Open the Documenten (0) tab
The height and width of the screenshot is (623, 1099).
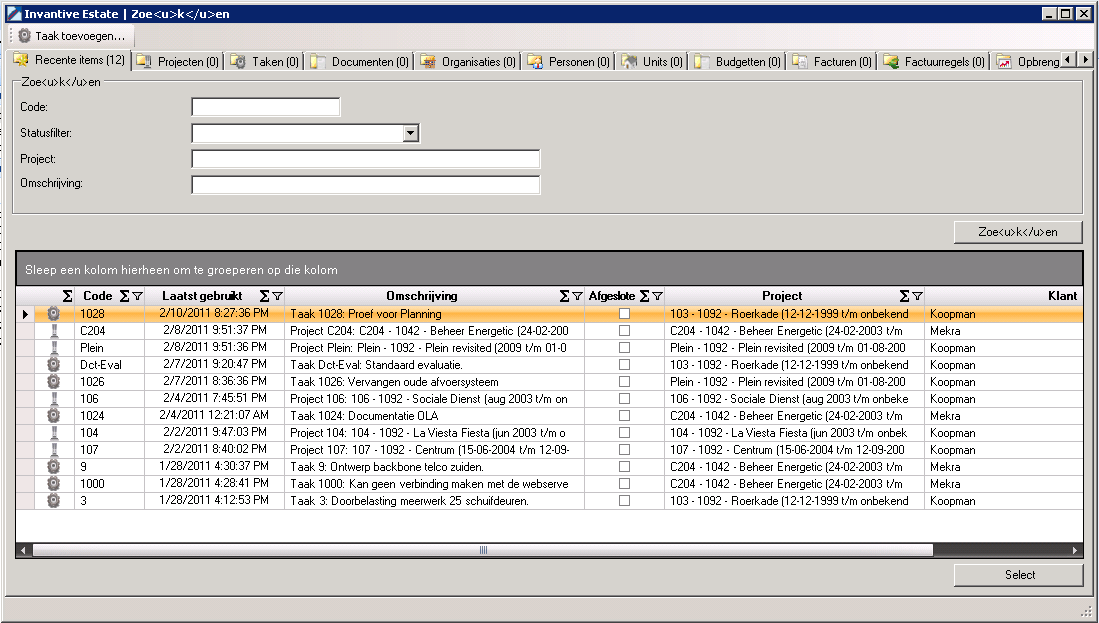point(360,62)
